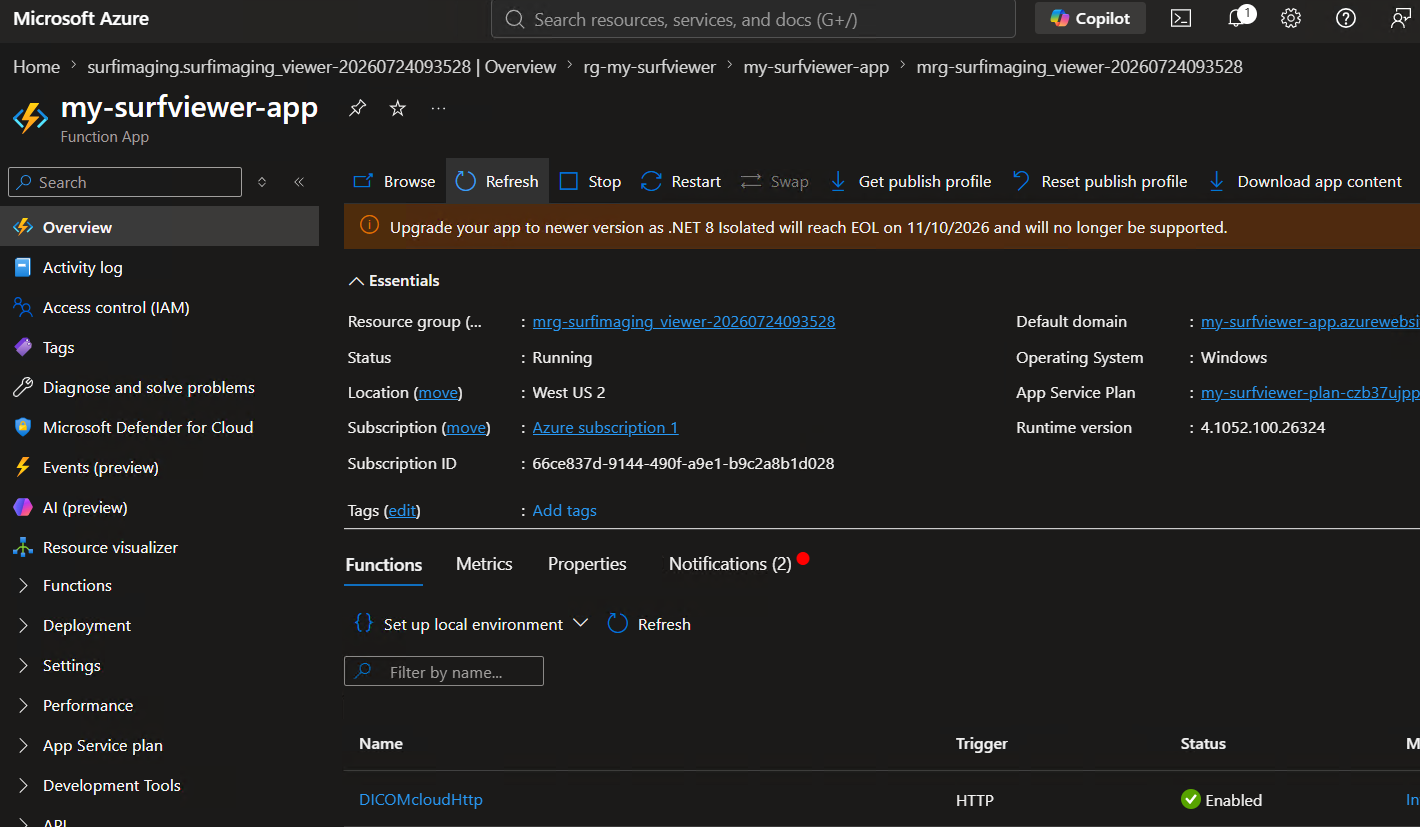This screenshot has width=1420, height=827.
Task: Open the App Service Plan link
Action: [x=1310, y=393]
